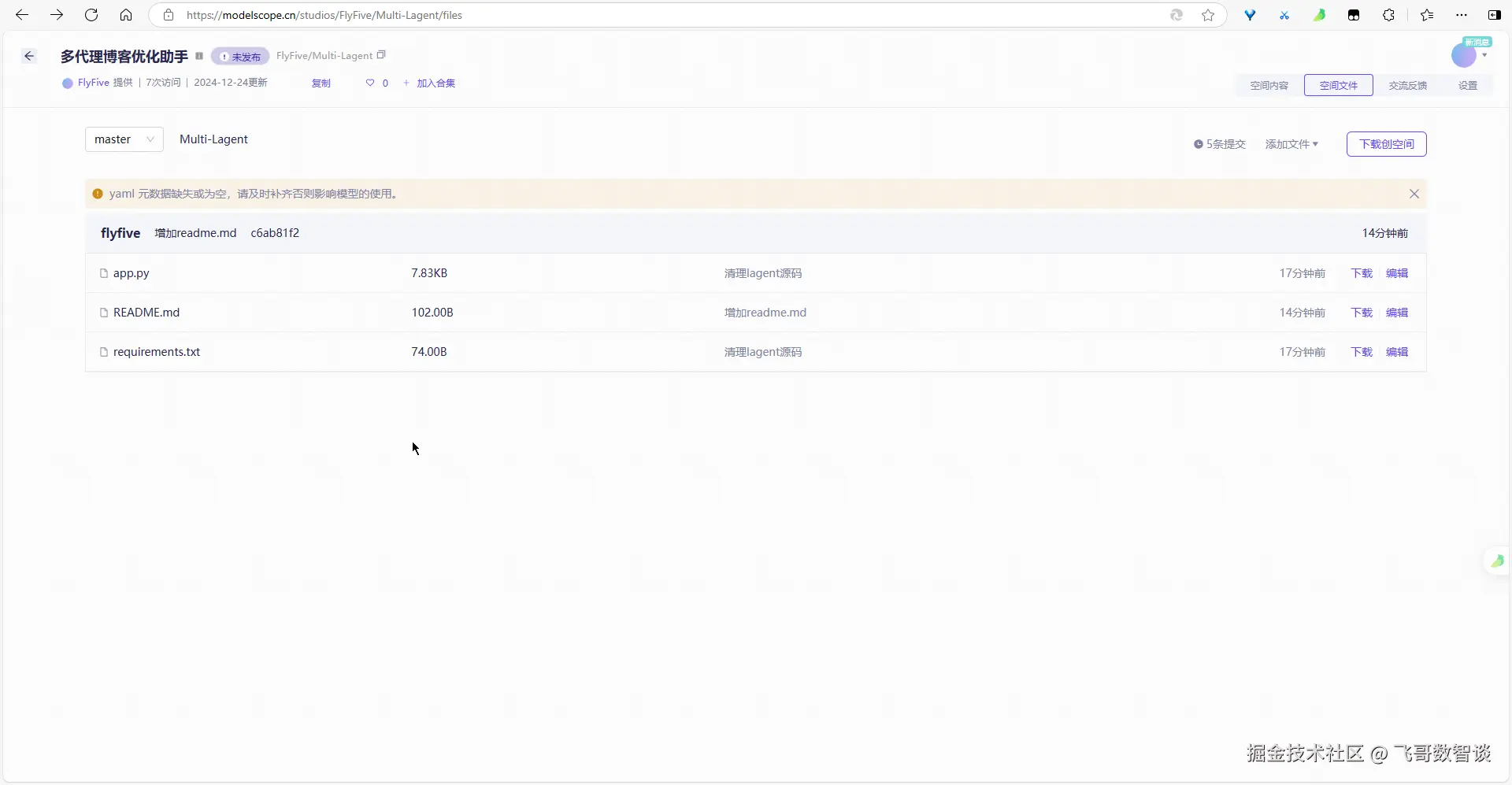Viewport: 1512px width, 785px height.
Task: Click the file icon next to README.md
Action: 103,313
